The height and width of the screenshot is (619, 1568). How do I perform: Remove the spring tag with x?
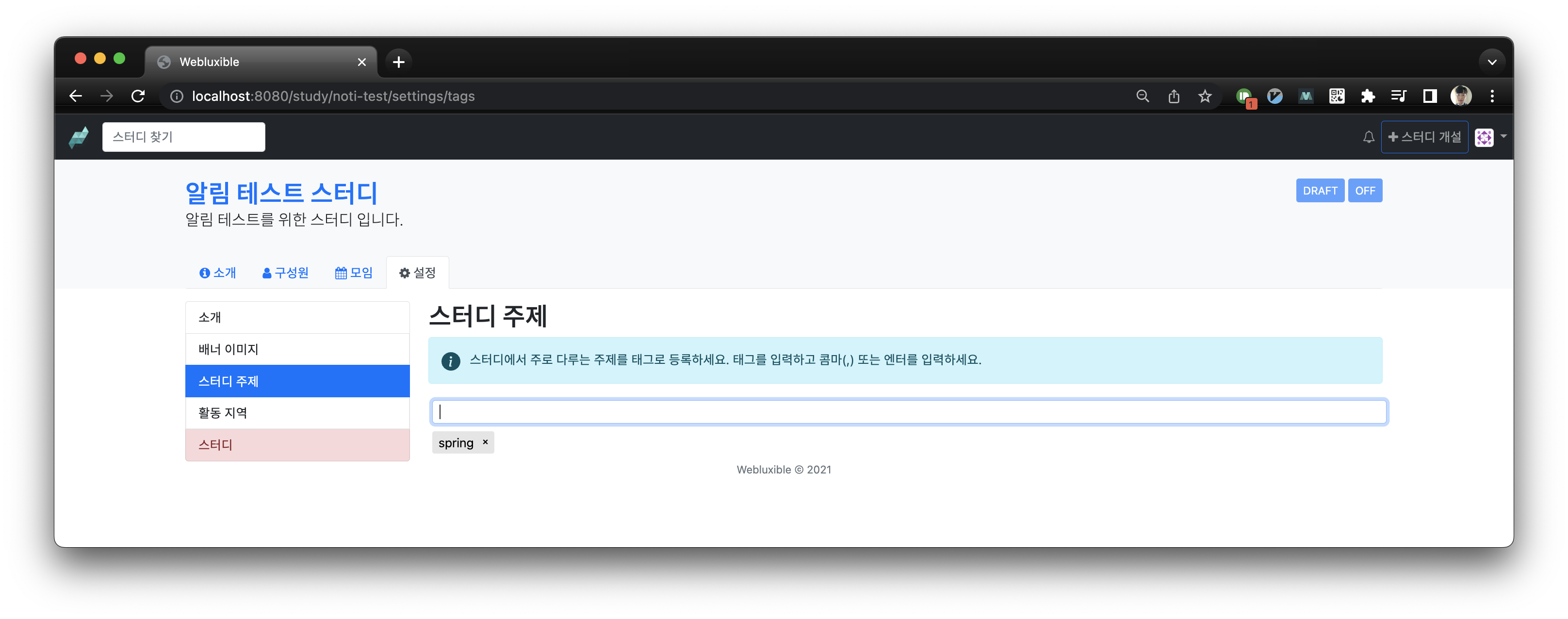(x=485, y=442)
